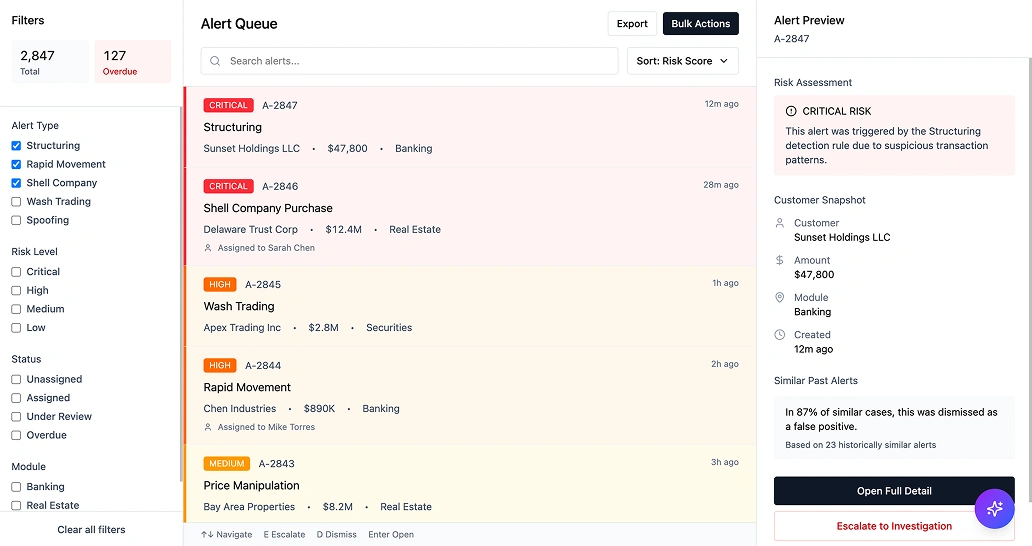The image size is (1032, 546).
Task: Click "Based on 23 historically similar alerts"
Action: point(860,445)
